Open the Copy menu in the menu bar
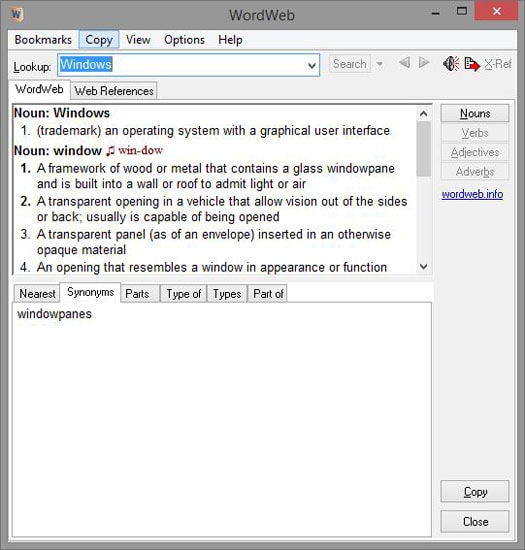The width and height of the screenshot is (525, 550). (99, 40)
